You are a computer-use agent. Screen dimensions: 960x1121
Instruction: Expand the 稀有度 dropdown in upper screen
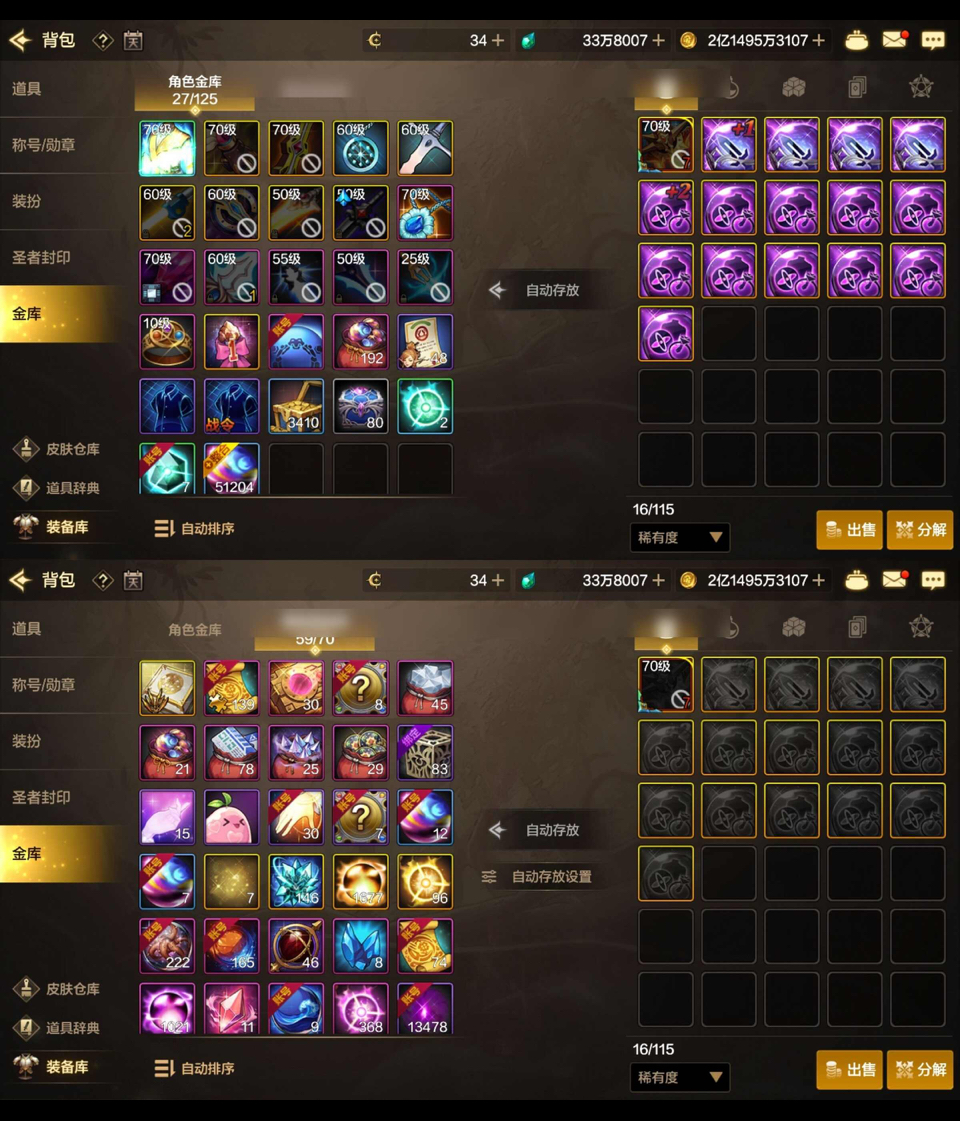coord(679,538)
